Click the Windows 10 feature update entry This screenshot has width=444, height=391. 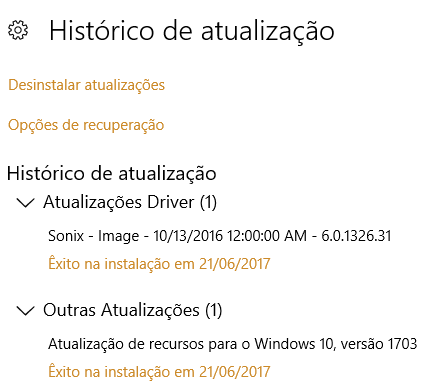(233, 344)
